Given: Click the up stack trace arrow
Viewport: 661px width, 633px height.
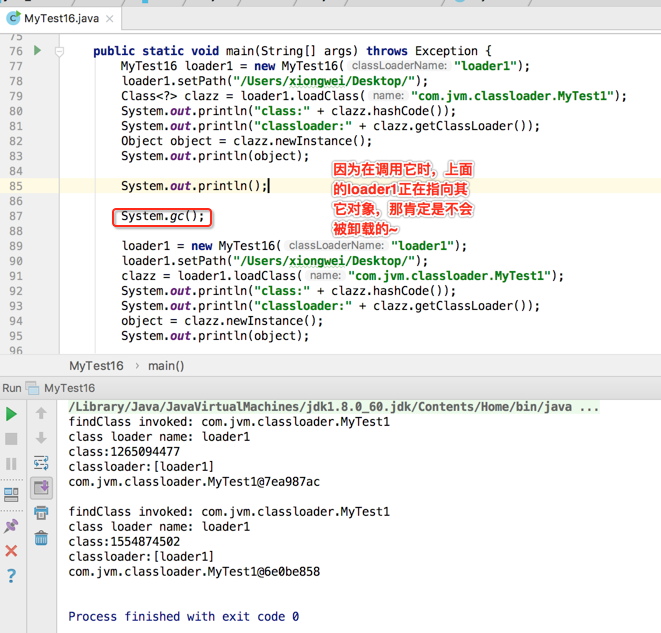Looking at the screenshot, I should tap(41, 413).
